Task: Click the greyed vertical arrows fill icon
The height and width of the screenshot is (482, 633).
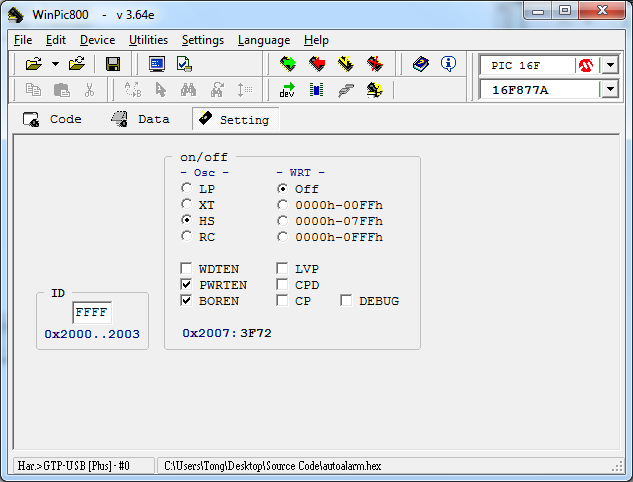Action: tap(245, 90)
